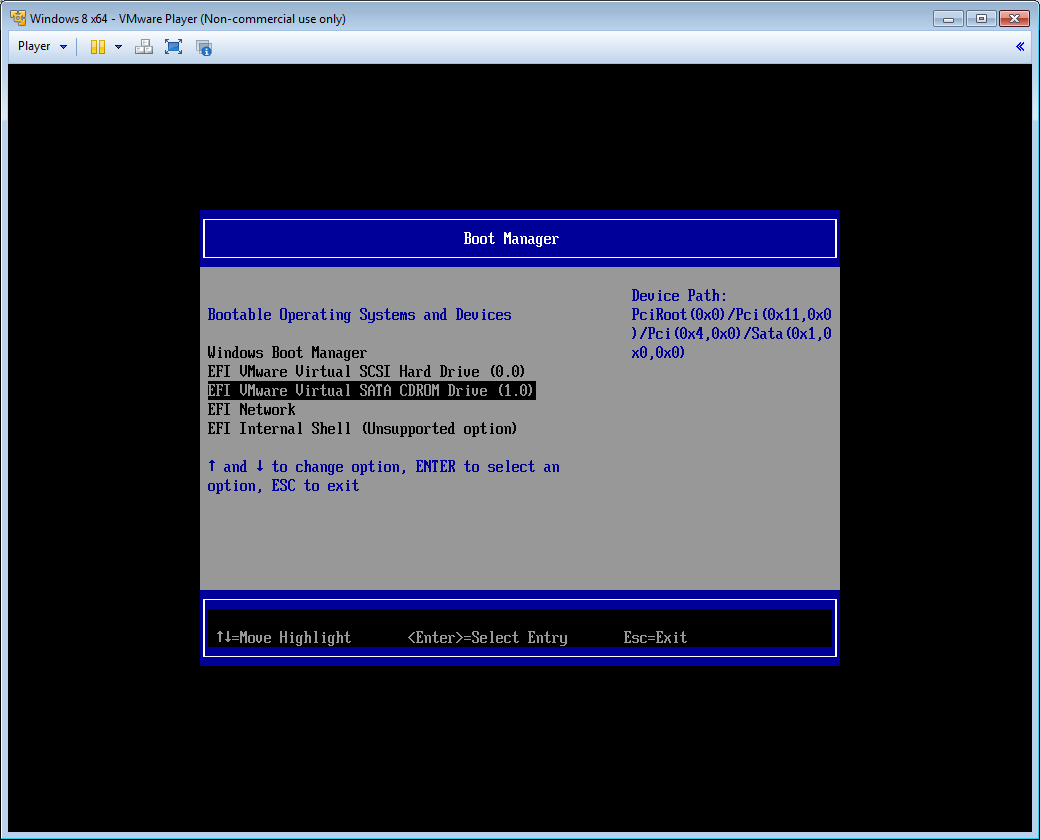
Task: Click the <Enter>=Select Entry hint
Action: (488, 638)
